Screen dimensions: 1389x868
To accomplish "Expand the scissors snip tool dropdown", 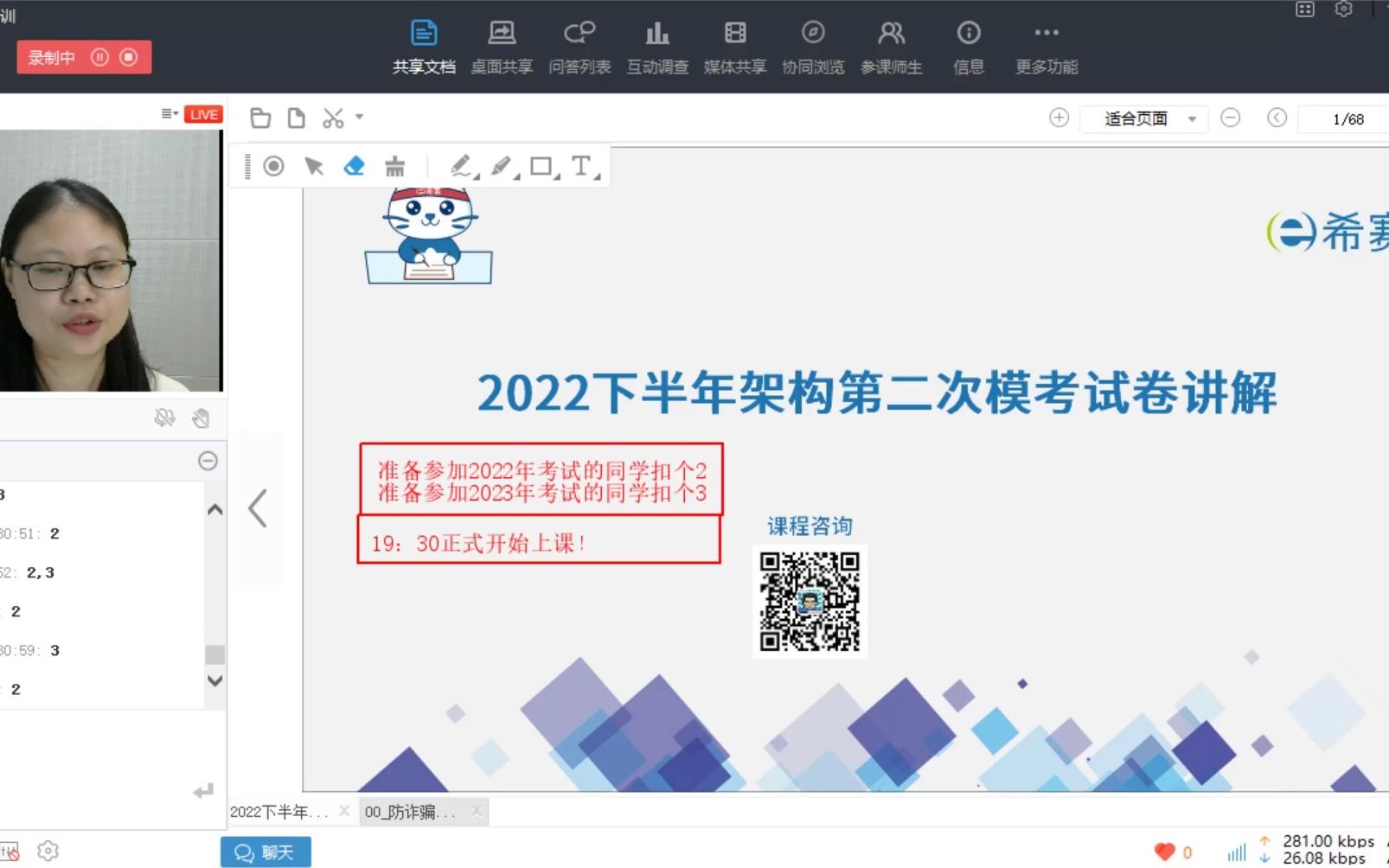I will (359, 118).
